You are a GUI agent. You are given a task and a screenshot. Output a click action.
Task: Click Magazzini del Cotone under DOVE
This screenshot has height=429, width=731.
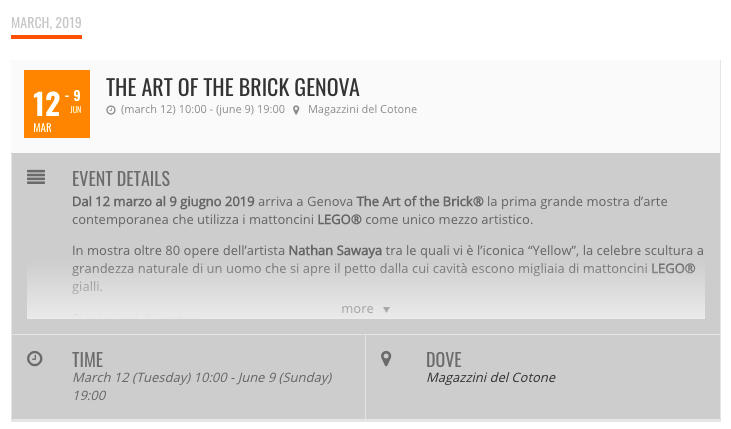(x=490, y=378)
